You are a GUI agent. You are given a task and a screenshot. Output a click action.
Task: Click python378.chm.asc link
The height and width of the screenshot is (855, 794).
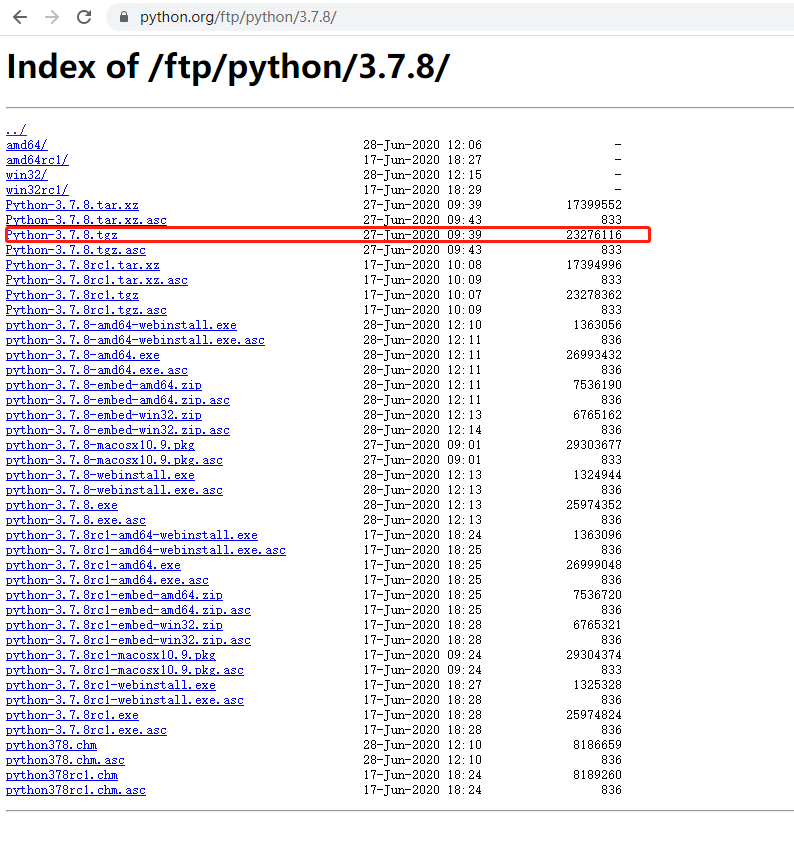[x=65, y=760]
